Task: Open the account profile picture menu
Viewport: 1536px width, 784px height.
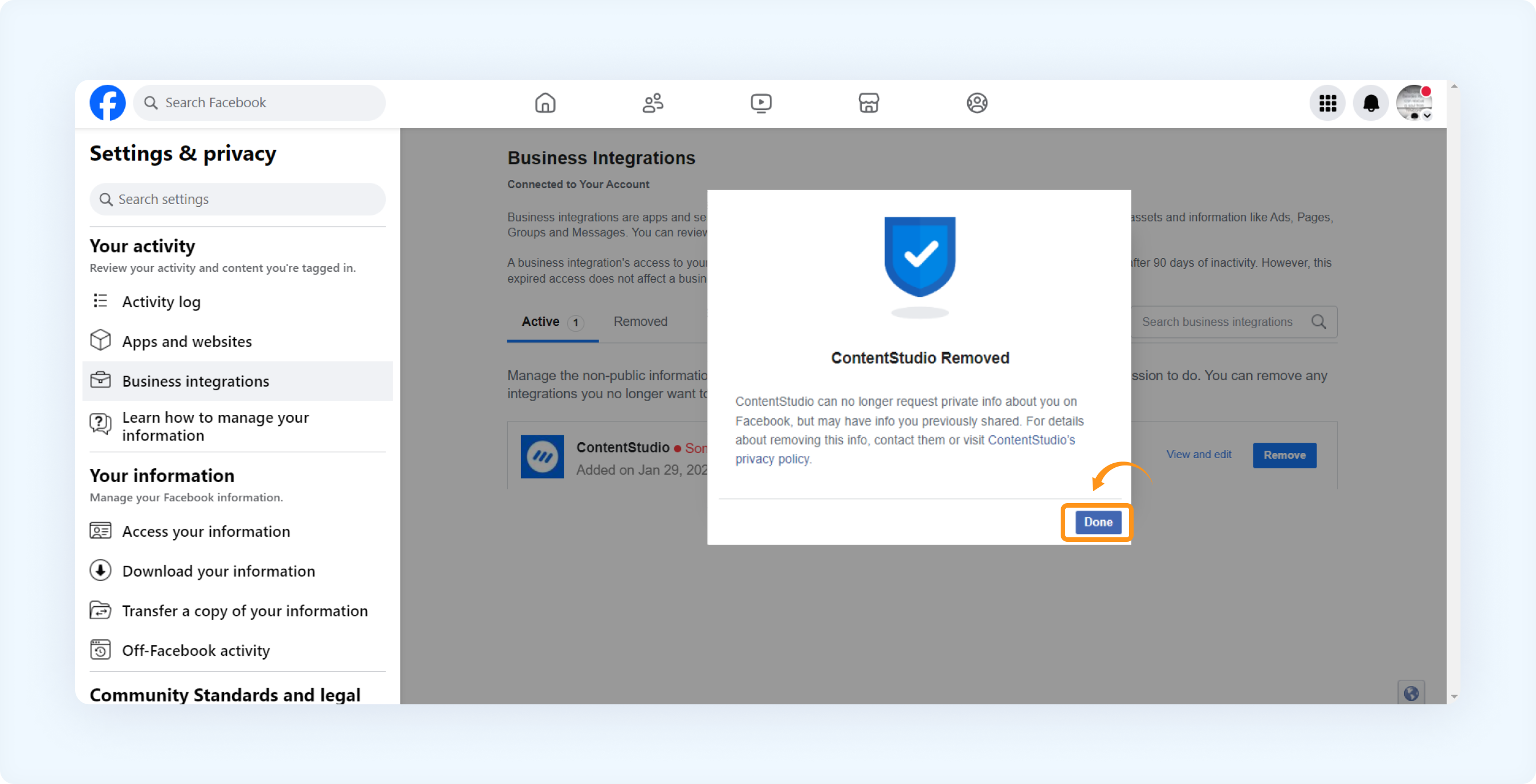Action: tap(1414, 103)
